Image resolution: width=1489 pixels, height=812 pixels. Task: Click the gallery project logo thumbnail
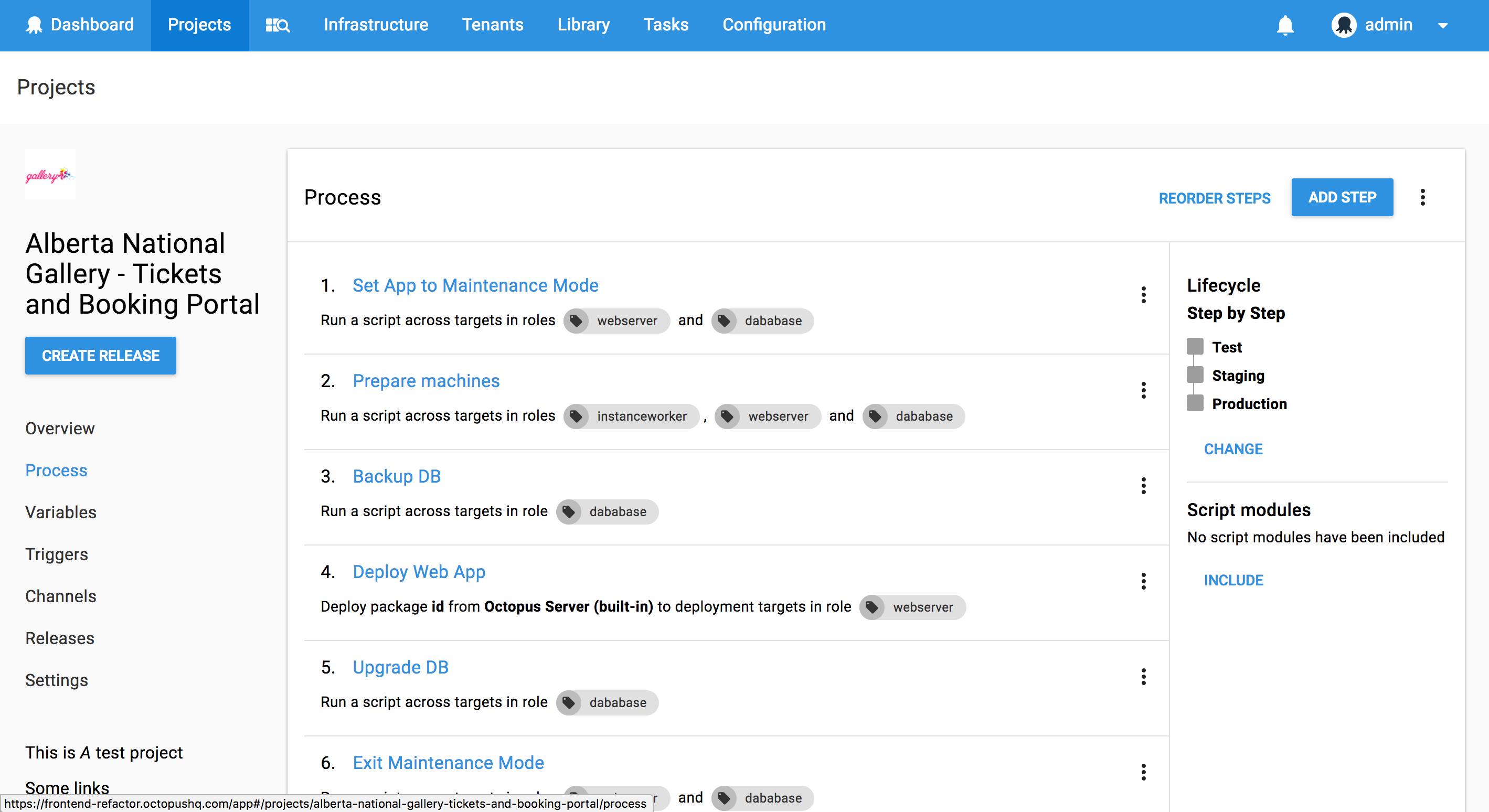(x=50, y=175)
